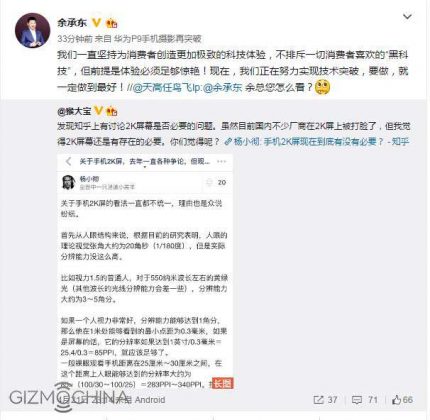
Task: Click the thinking emoji at end of post
Action: 322,87
